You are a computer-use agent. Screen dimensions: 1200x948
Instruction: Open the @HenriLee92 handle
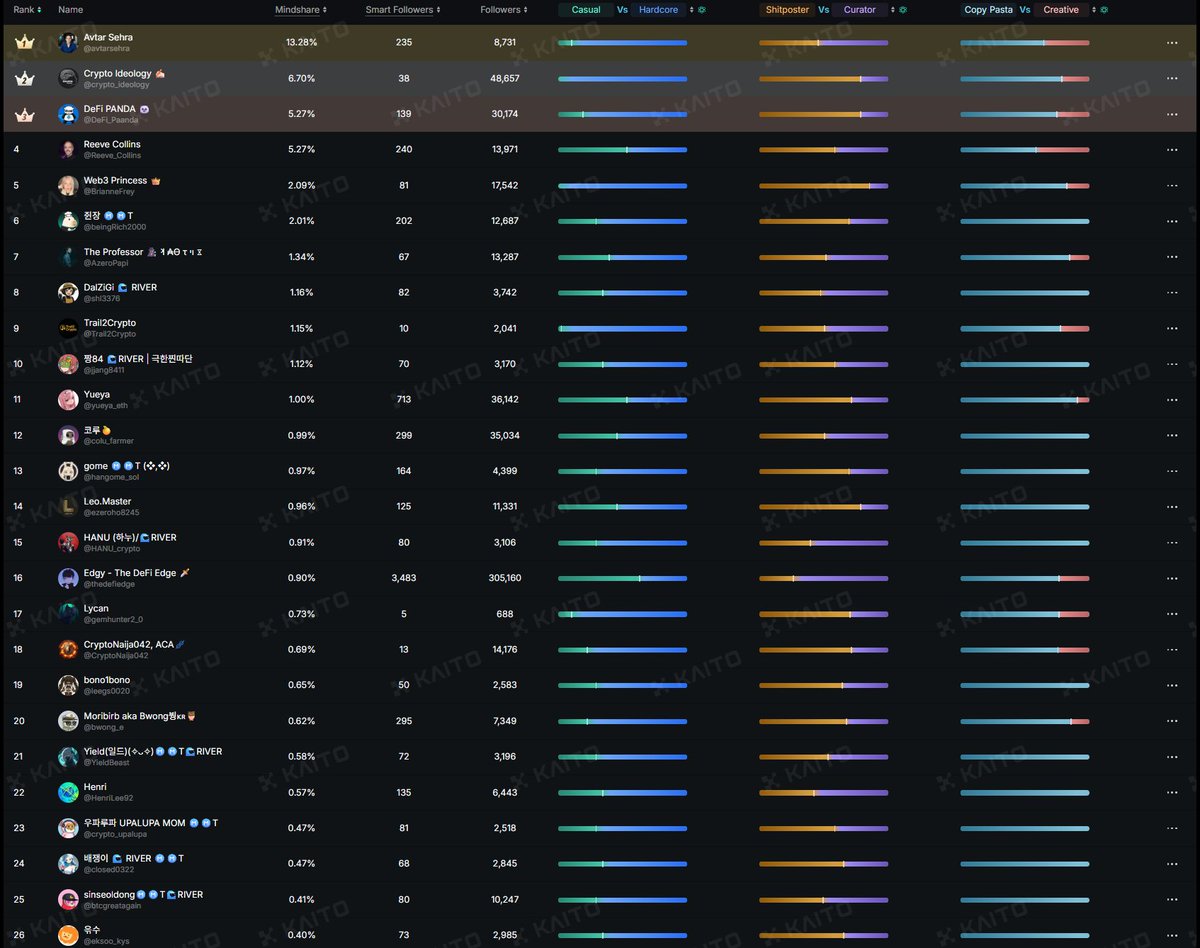108,798
